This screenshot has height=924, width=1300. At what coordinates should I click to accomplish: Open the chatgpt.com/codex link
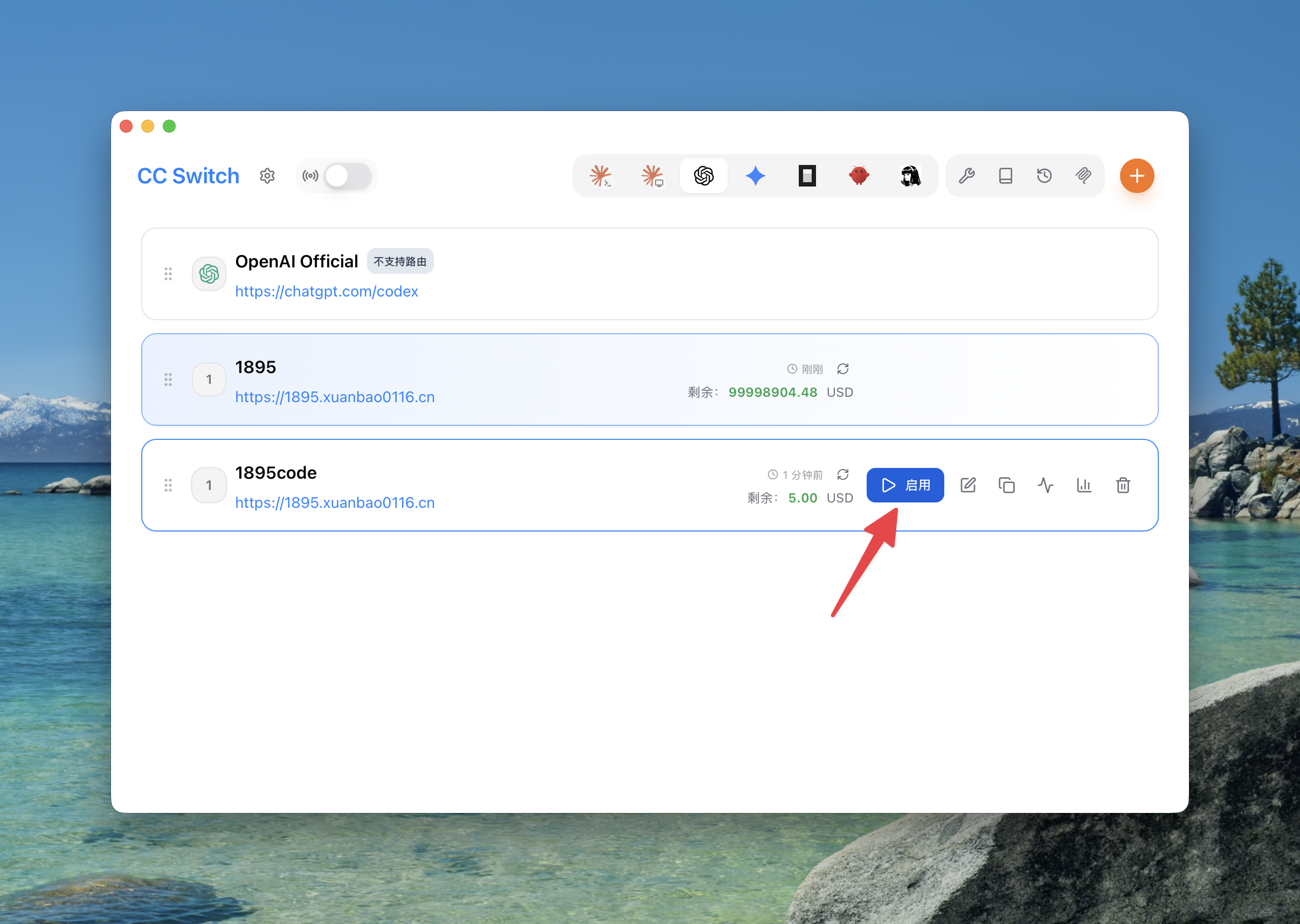click(x=327, y=291)
